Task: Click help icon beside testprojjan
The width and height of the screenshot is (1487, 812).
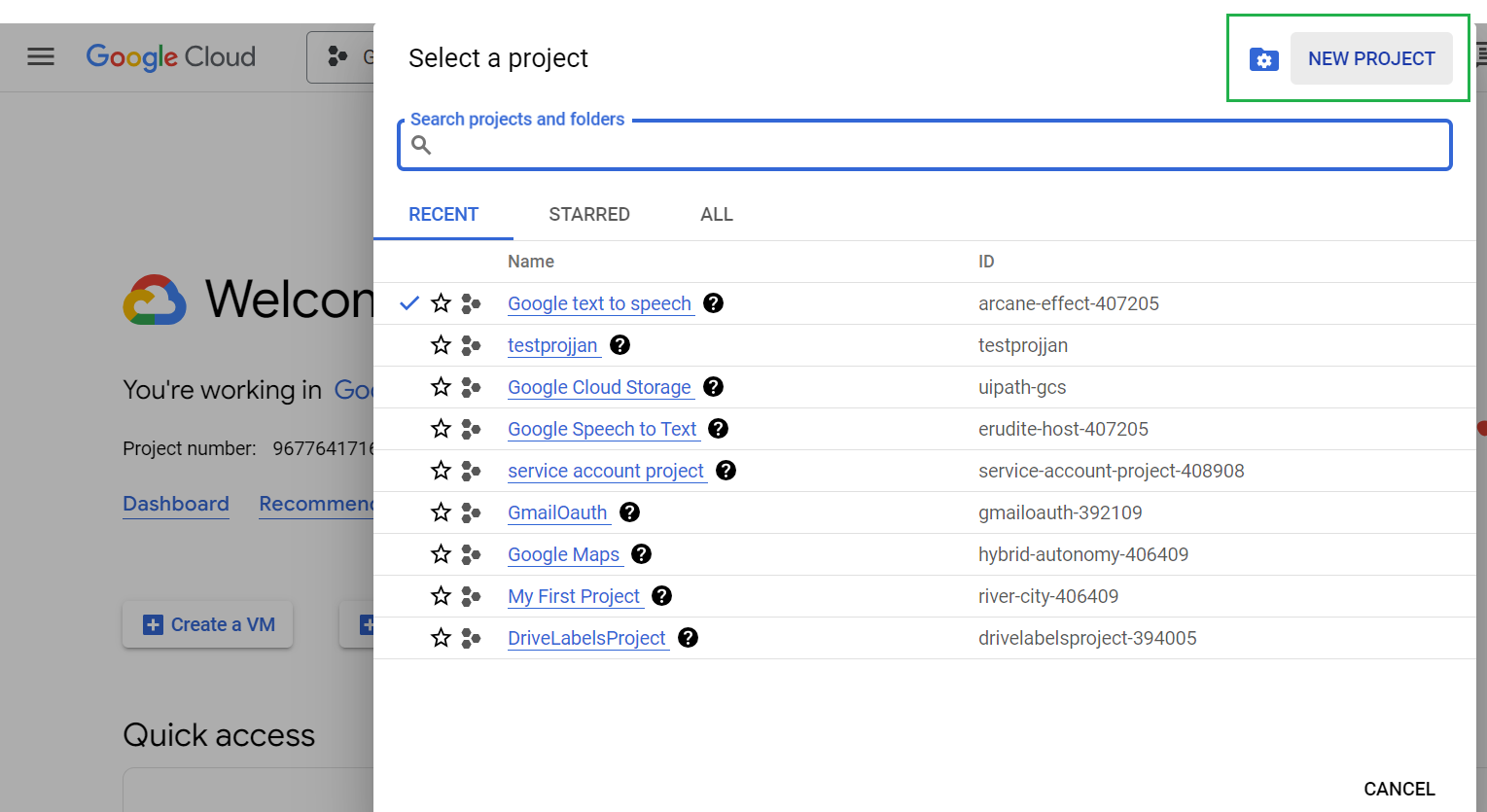Action: [620, 345]
